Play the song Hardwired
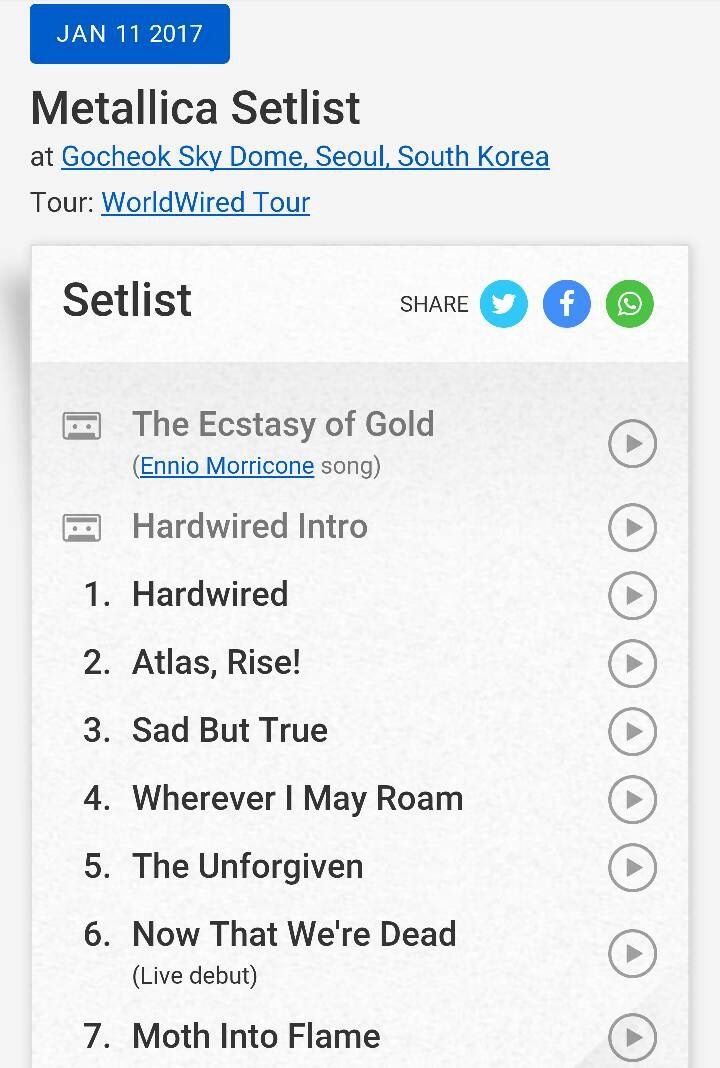The width and height of the screenshot is (720, 1068). click(x=633, y=595)
